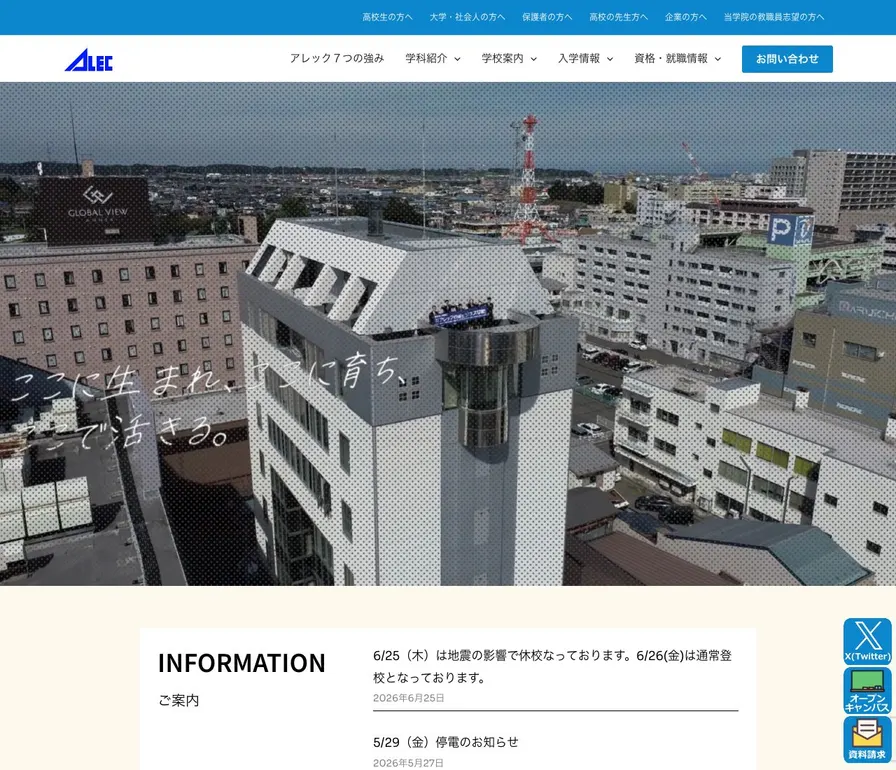Expand the 学科紹介 dropdown chevron
Image resolution: width=896 pixels, height=770 pixels.
457,59
